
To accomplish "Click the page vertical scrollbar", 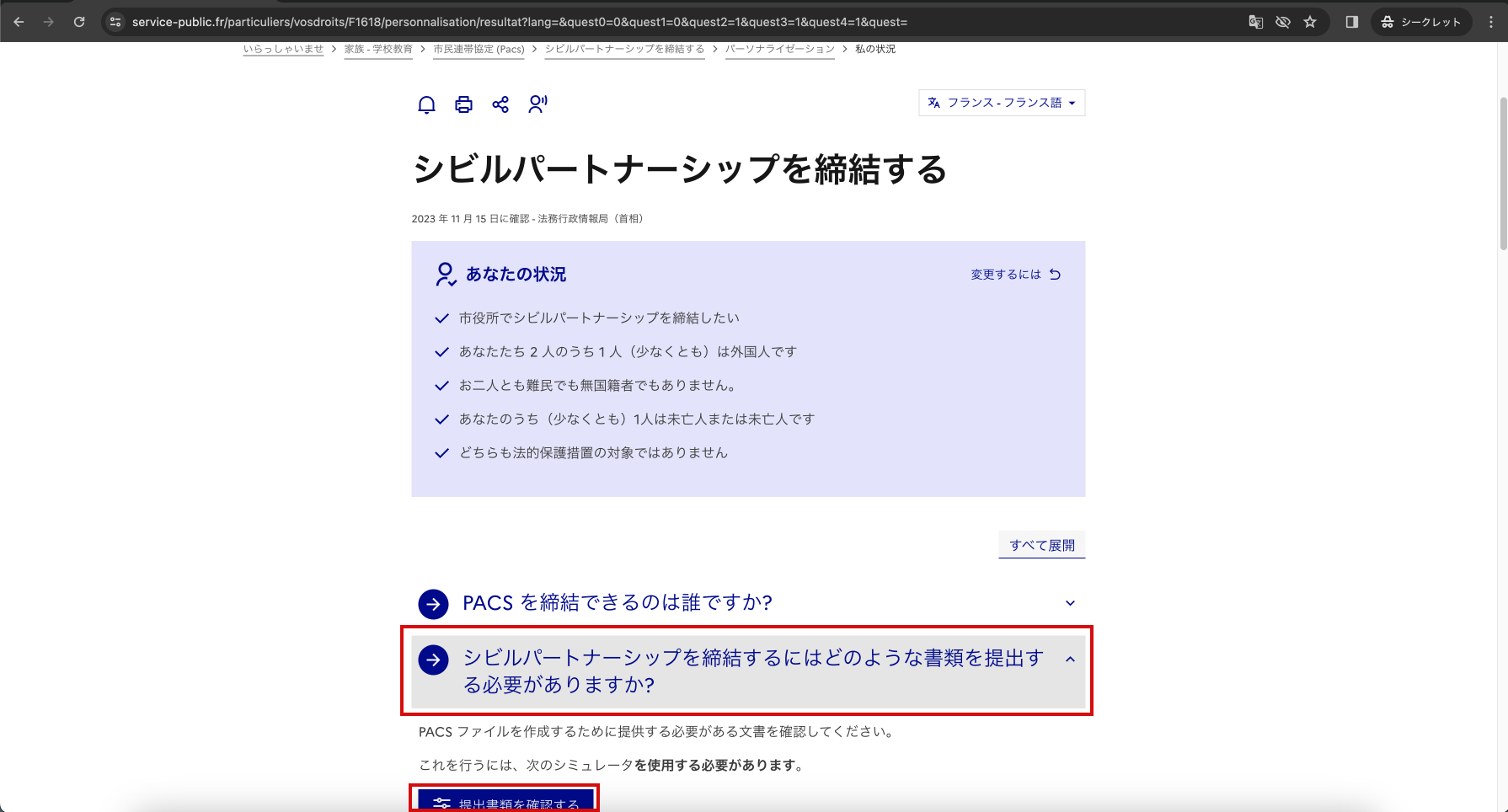I will point(1503,173).
